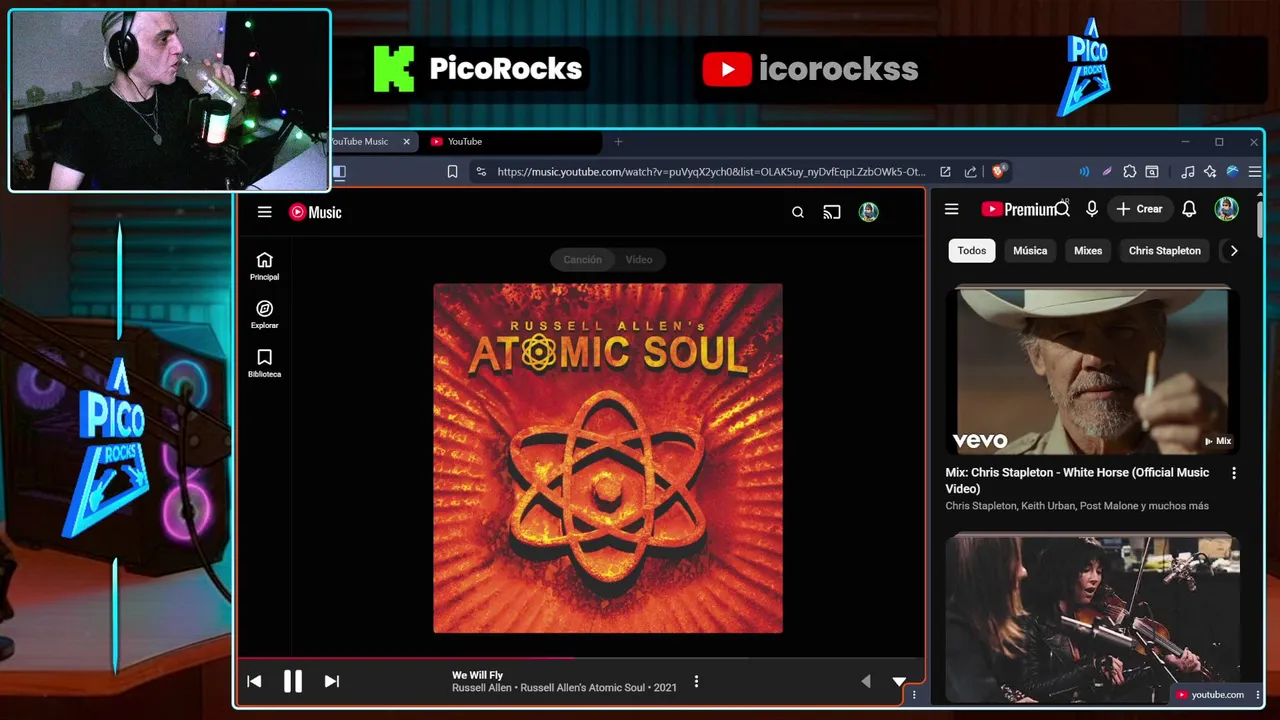This screenshot has height=720, width=1280.
Task: Switch to Canción mode
Action: pos(582,259)
